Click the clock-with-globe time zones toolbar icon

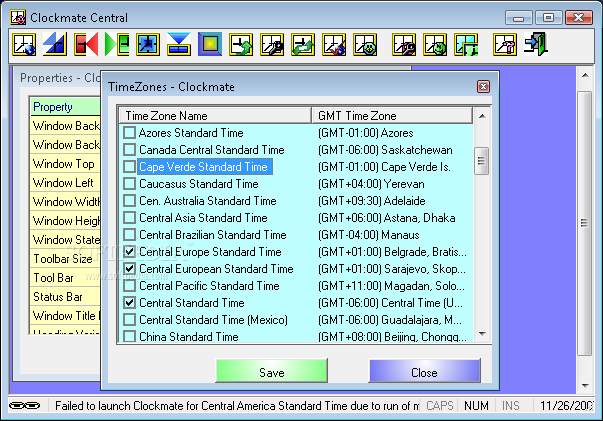pyautogui.click(x=24, y=45)
